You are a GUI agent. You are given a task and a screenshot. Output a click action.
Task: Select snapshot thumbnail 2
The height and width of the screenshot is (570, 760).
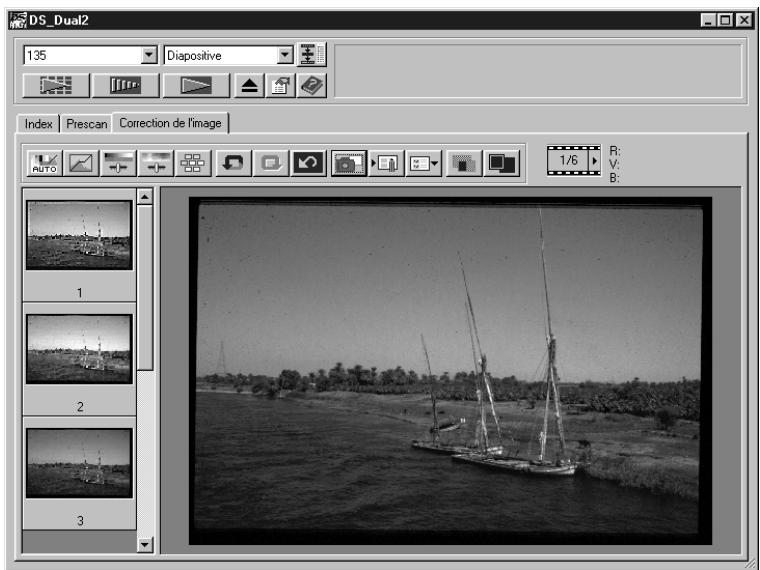point(79,349)
